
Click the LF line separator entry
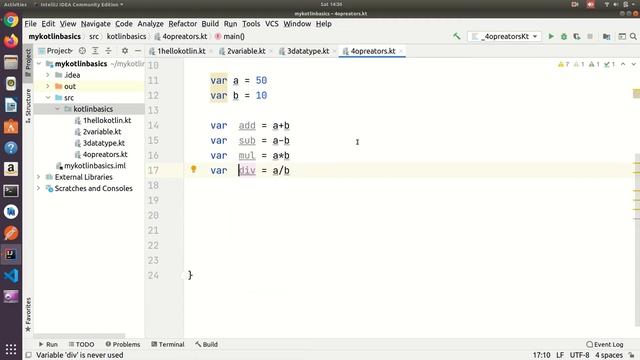click(x=560, y=355)
